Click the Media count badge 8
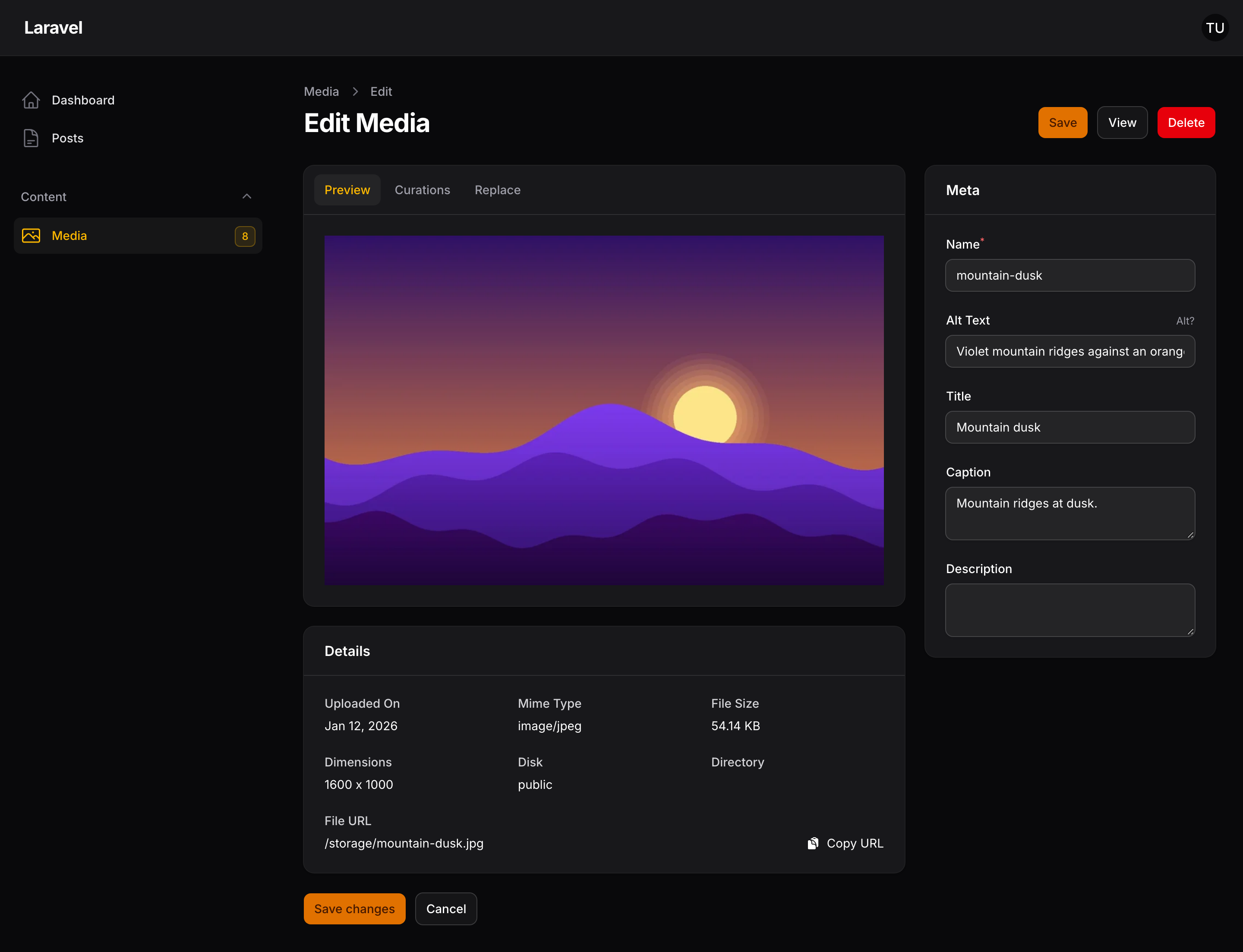The height and width of the screenshot is (952, 1243). click(245, 236)
